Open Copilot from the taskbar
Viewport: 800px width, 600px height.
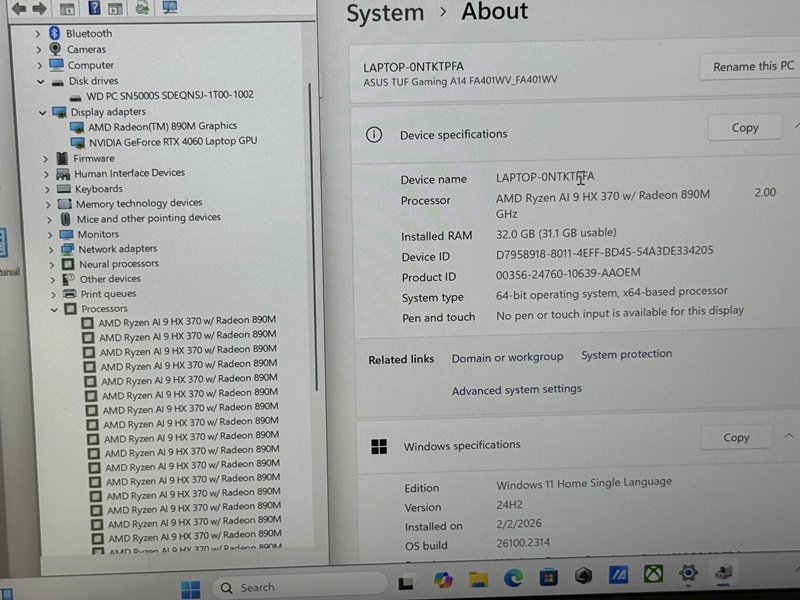(x=443, y=580)
